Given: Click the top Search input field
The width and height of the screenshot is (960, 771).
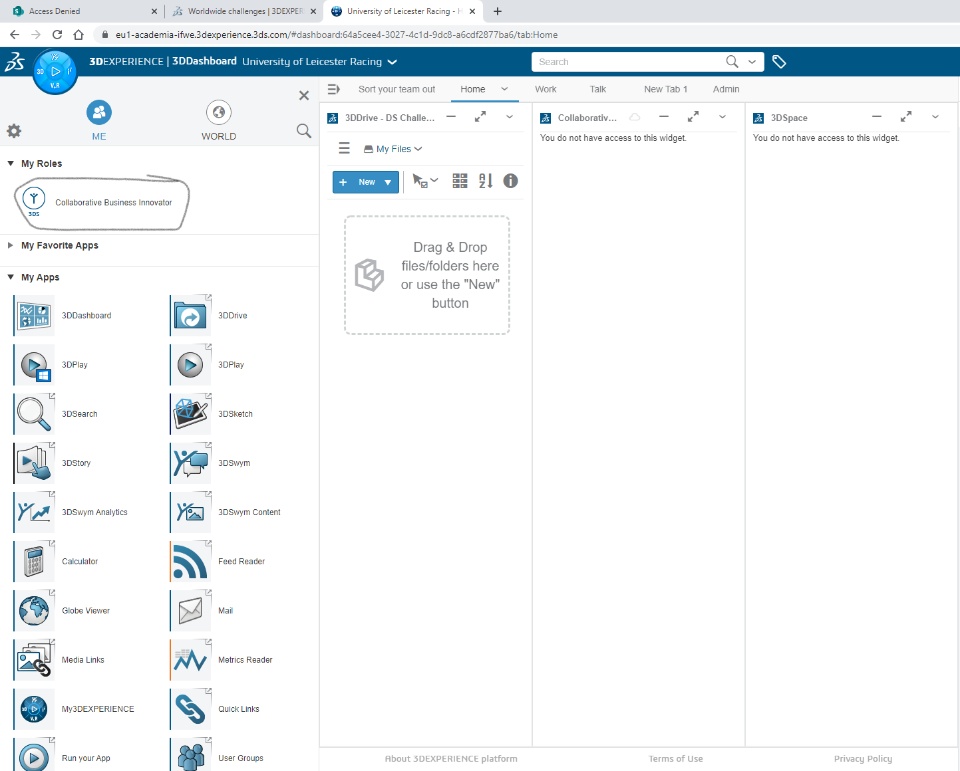Looking at the screenshot, I should (x=629, y=62).
